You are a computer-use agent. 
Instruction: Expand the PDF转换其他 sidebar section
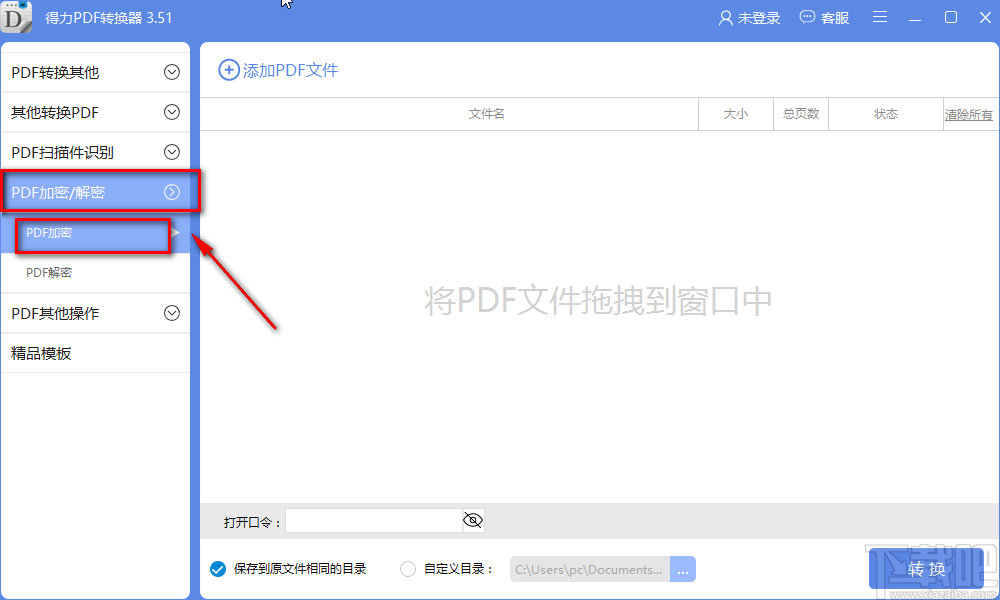pyautogui.click(x=95, y=70)
